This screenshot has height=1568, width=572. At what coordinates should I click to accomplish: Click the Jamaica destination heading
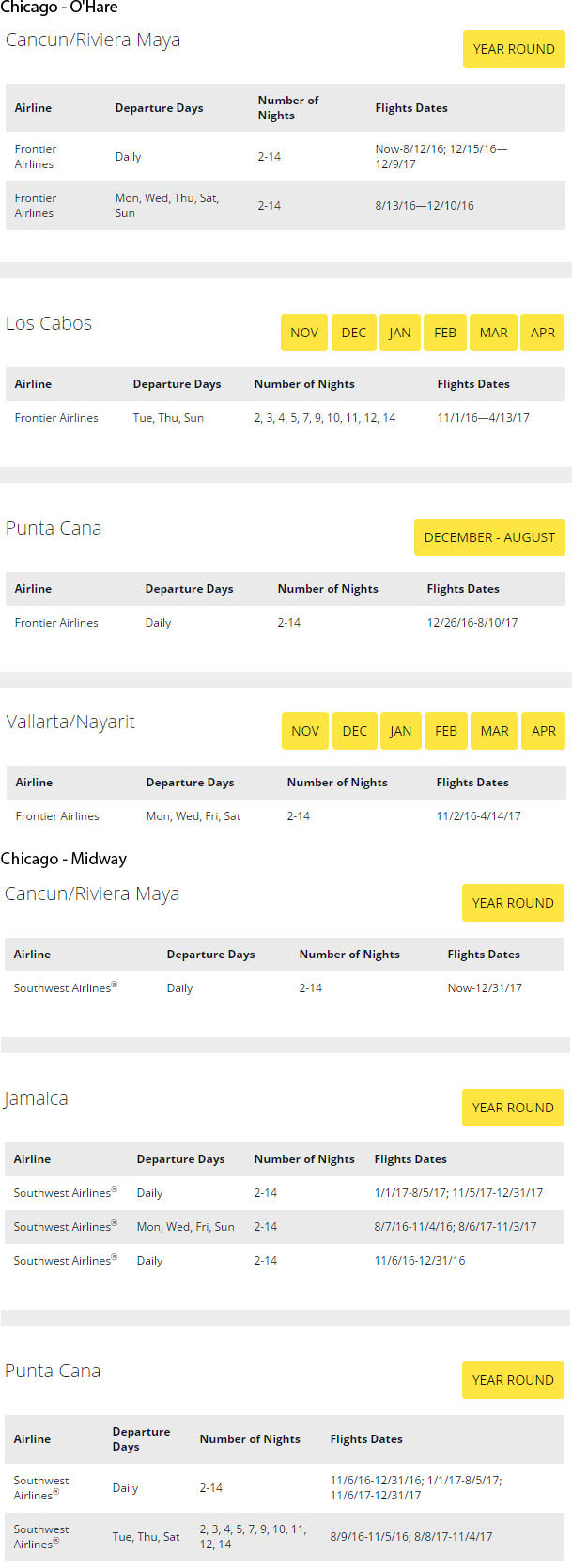pos(36,1099)
